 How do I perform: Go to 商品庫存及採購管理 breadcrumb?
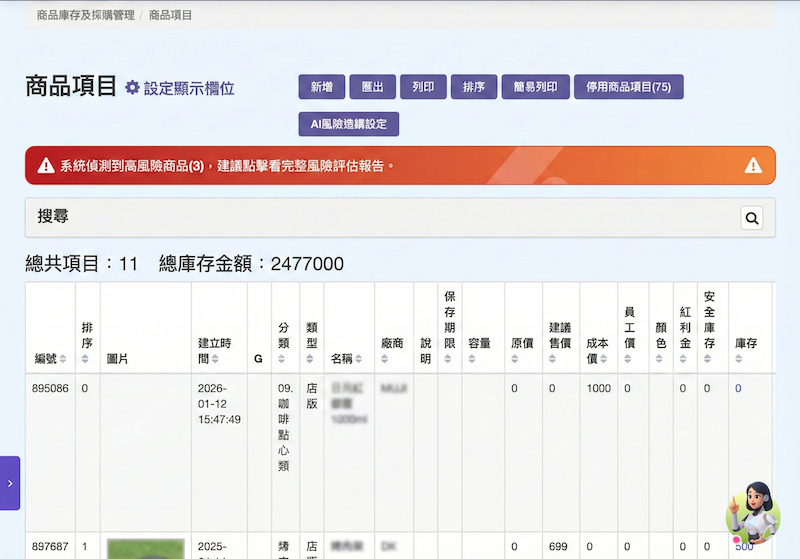coord(85,15)
